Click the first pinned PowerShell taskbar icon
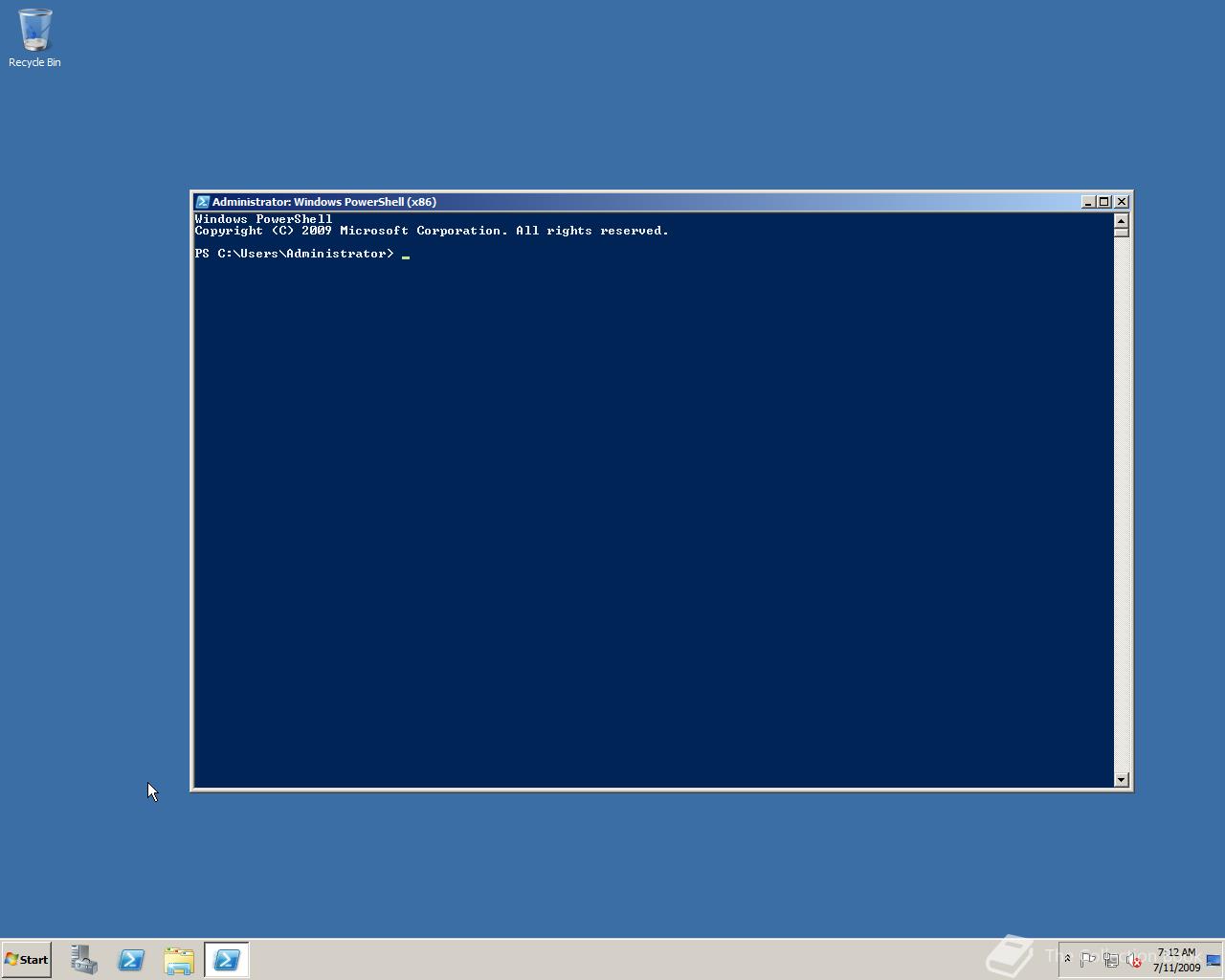Viewport: 1225px width, 980px height. tap(131, 960)
